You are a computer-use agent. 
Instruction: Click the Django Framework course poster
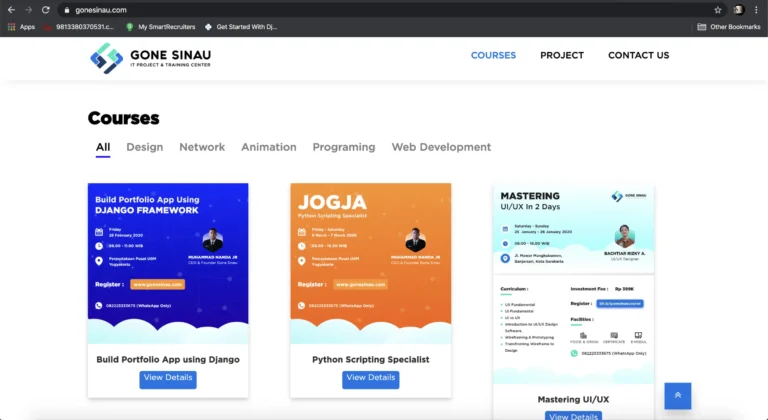(x=168, y=263)
